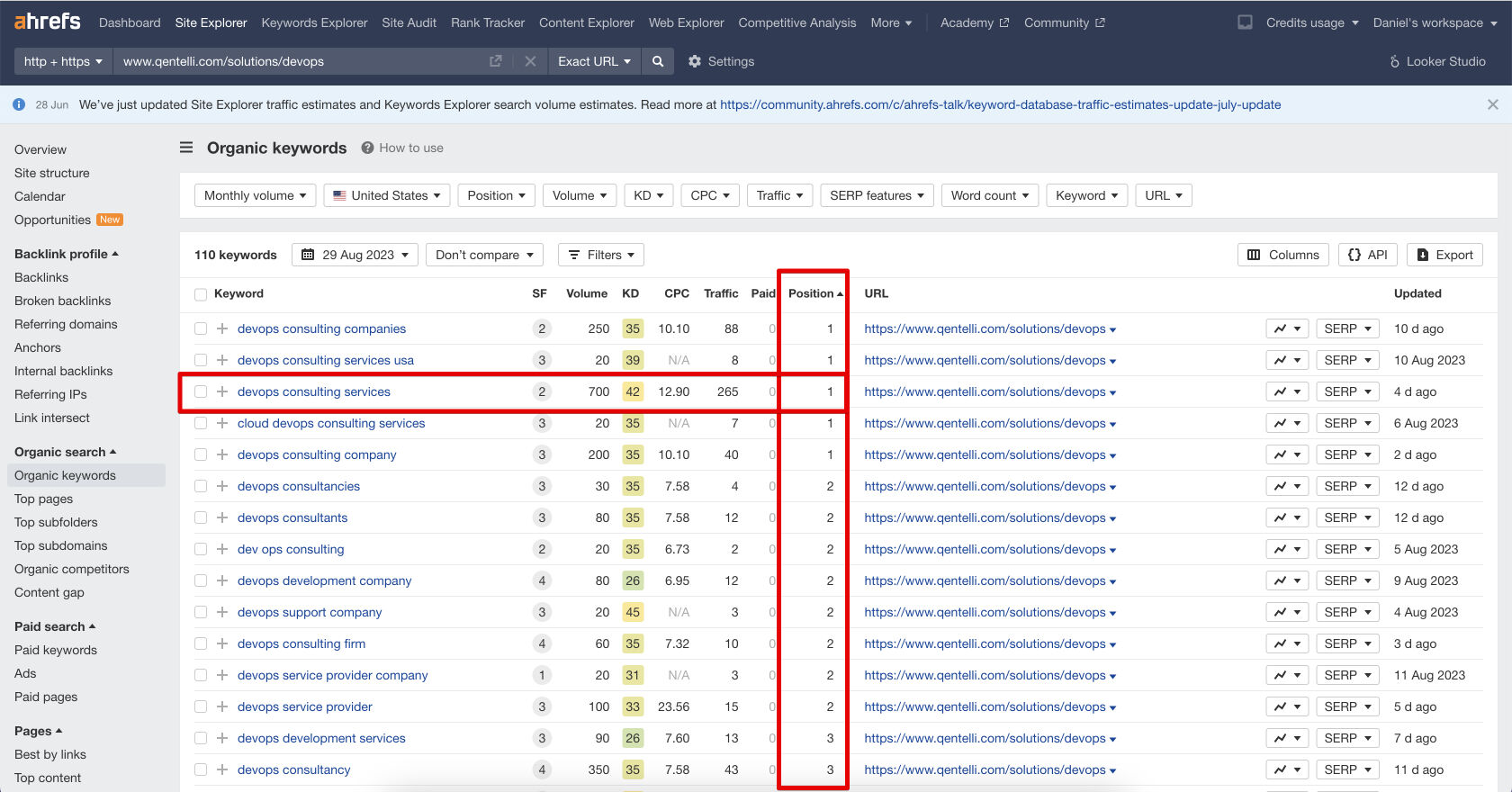Check the devops development company row
This screenshot has height=792, width=1512.
pos(201,580)
